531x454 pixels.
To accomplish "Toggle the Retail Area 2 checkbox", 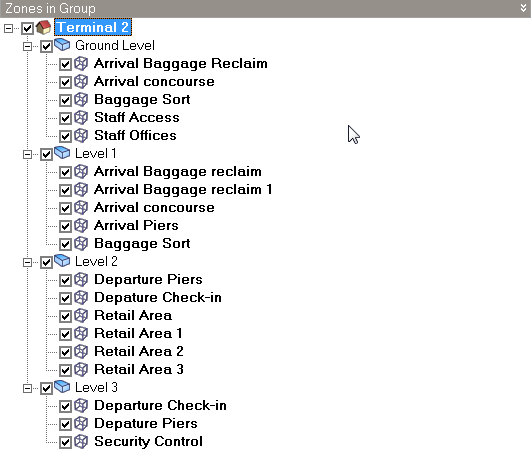I will click(65, 352).
